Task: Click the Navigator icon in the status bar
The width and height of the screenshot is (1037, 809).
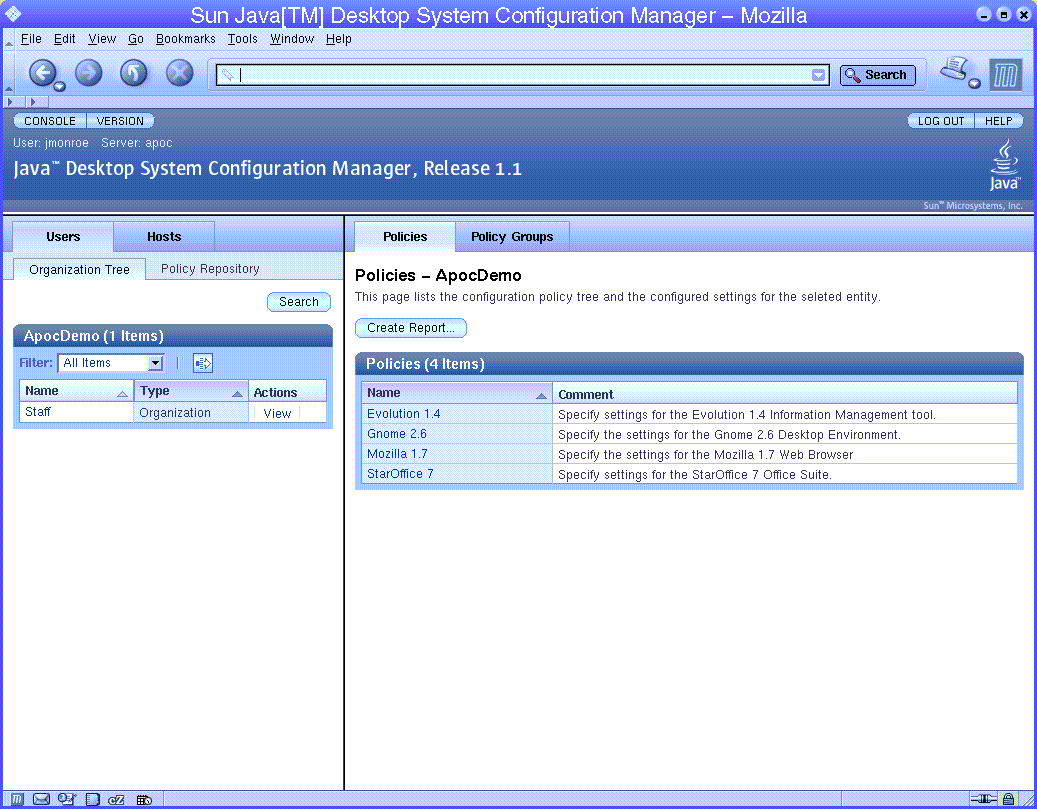Action: 17,799
